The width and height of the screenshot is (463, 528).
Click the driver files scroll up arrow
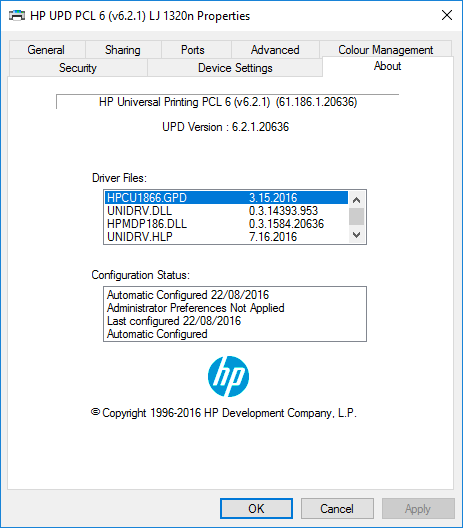(357, 200)
